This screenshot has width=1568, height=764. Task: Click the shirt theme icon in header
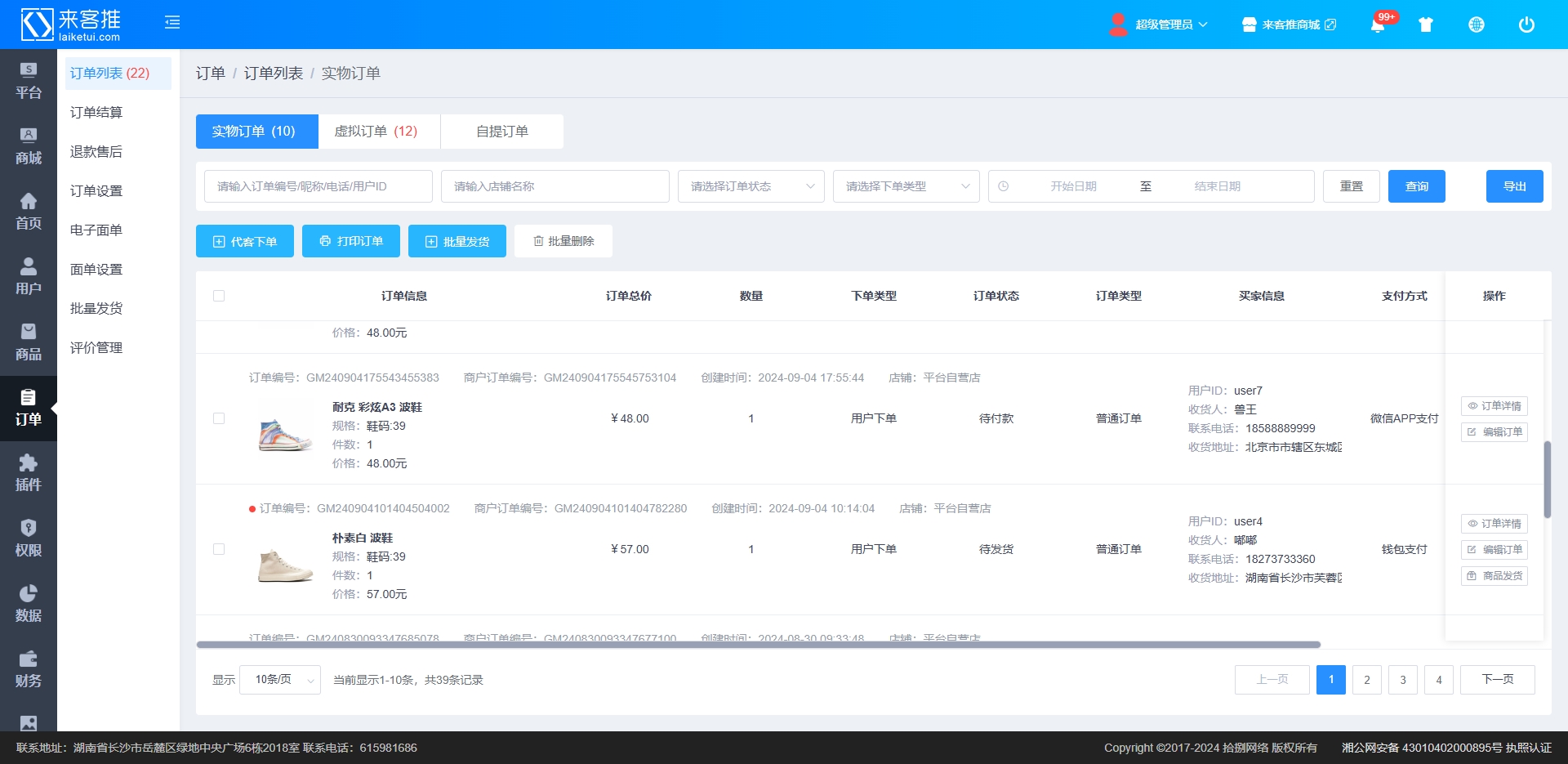pos(1426,25)
